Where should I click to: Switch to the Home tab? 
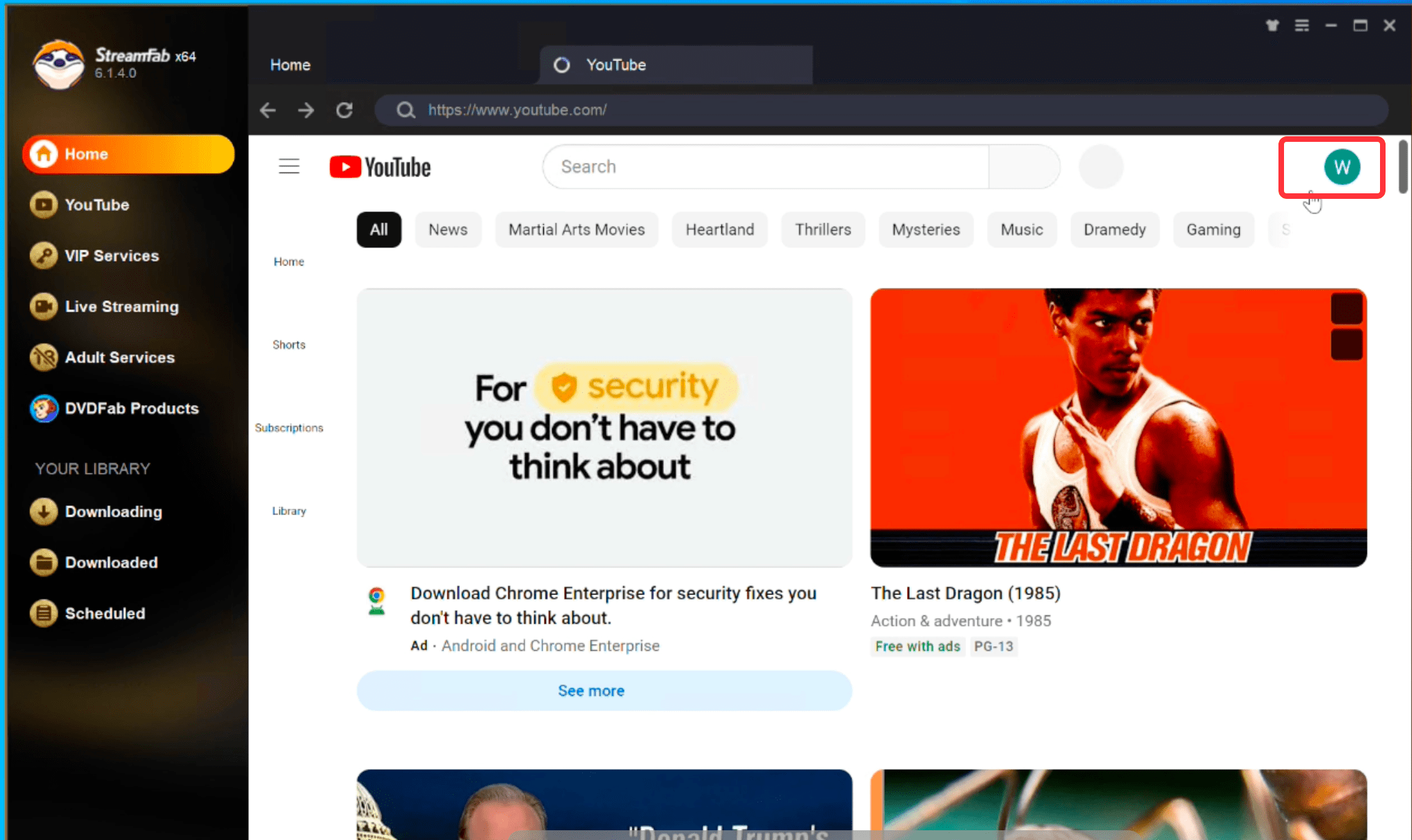click(290, 65)
